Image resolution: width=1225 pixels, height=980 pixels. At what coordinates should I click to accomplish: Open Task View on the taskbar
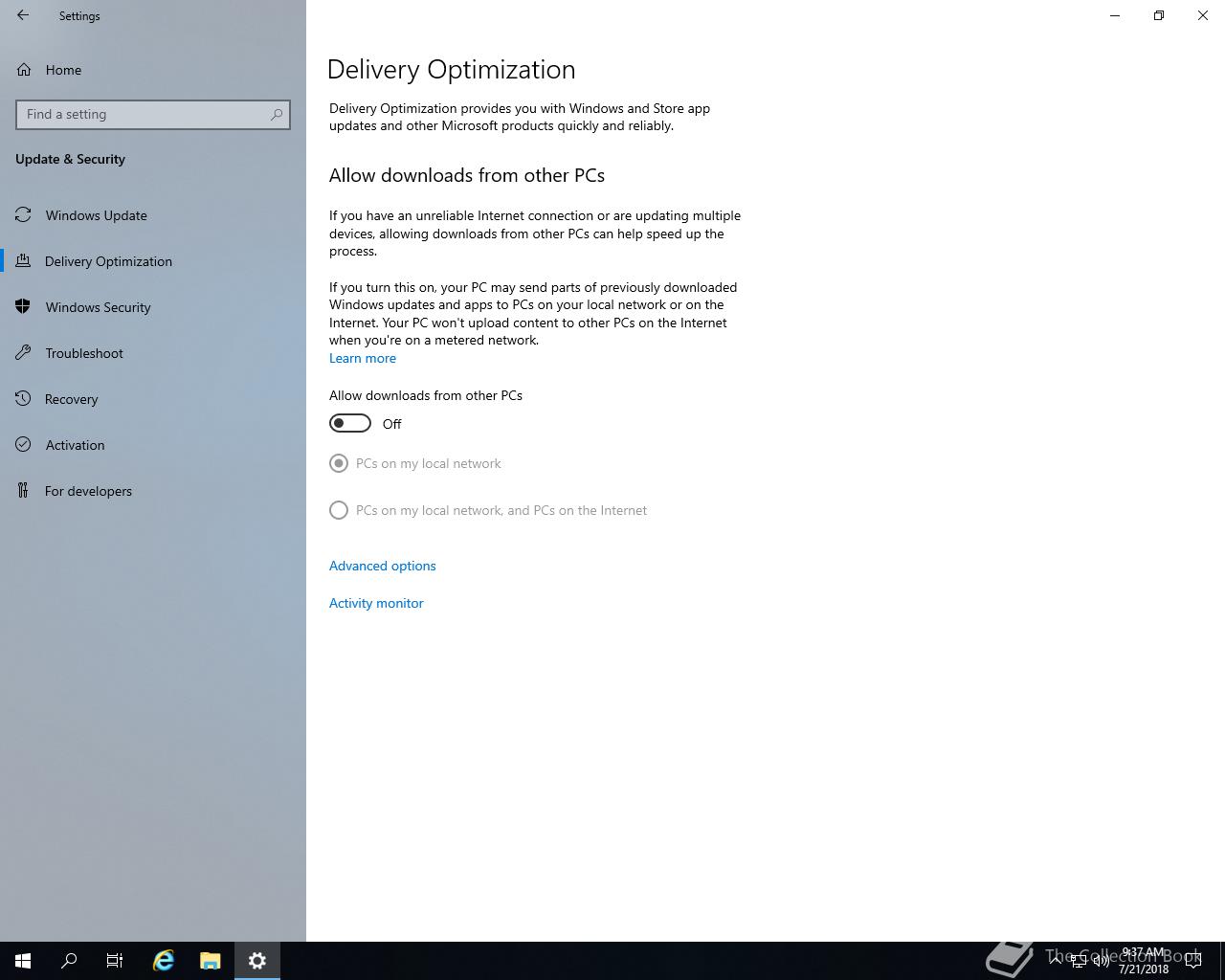(x=115, y=961)
